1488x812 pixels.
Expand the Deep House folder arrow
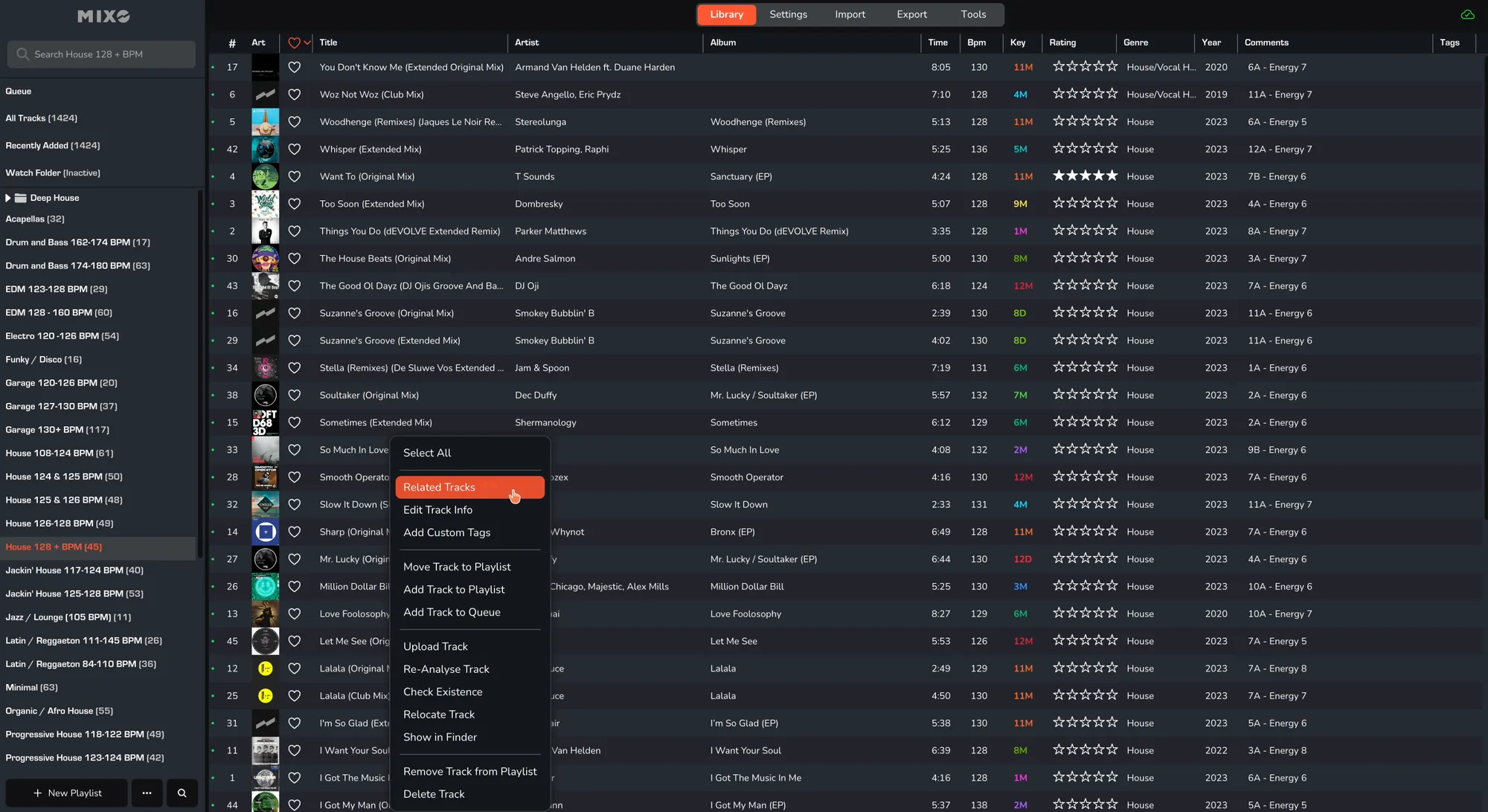(8, 198)
